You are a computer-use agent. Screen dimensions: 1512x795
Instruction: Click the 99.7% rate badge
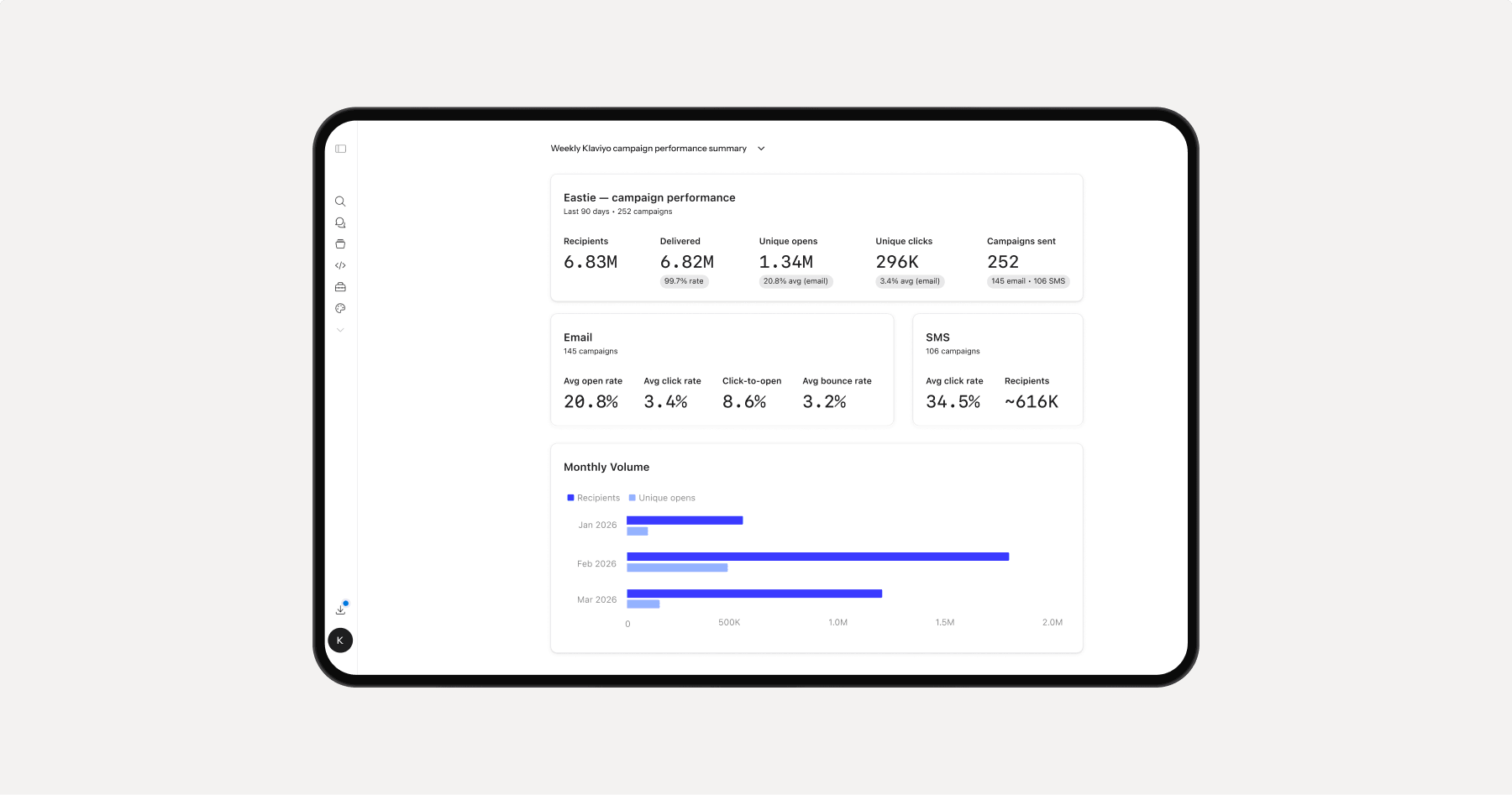tap(684, 281)
